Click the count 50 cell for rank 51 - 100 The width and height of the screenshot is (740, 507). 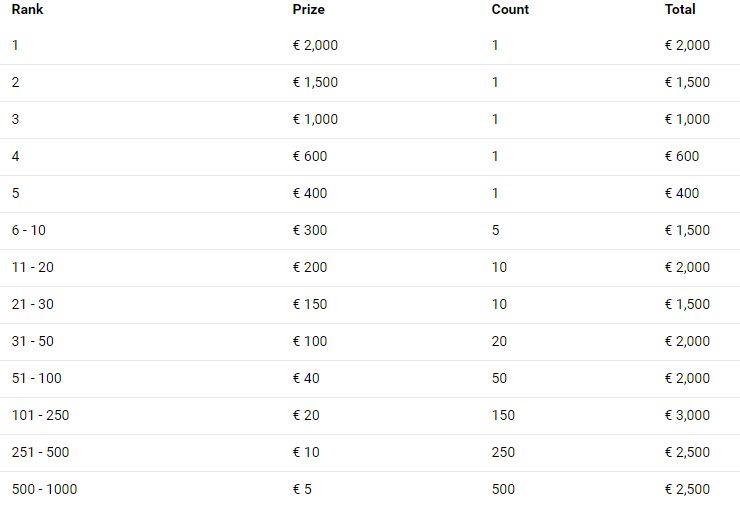(x=499, y=378)
